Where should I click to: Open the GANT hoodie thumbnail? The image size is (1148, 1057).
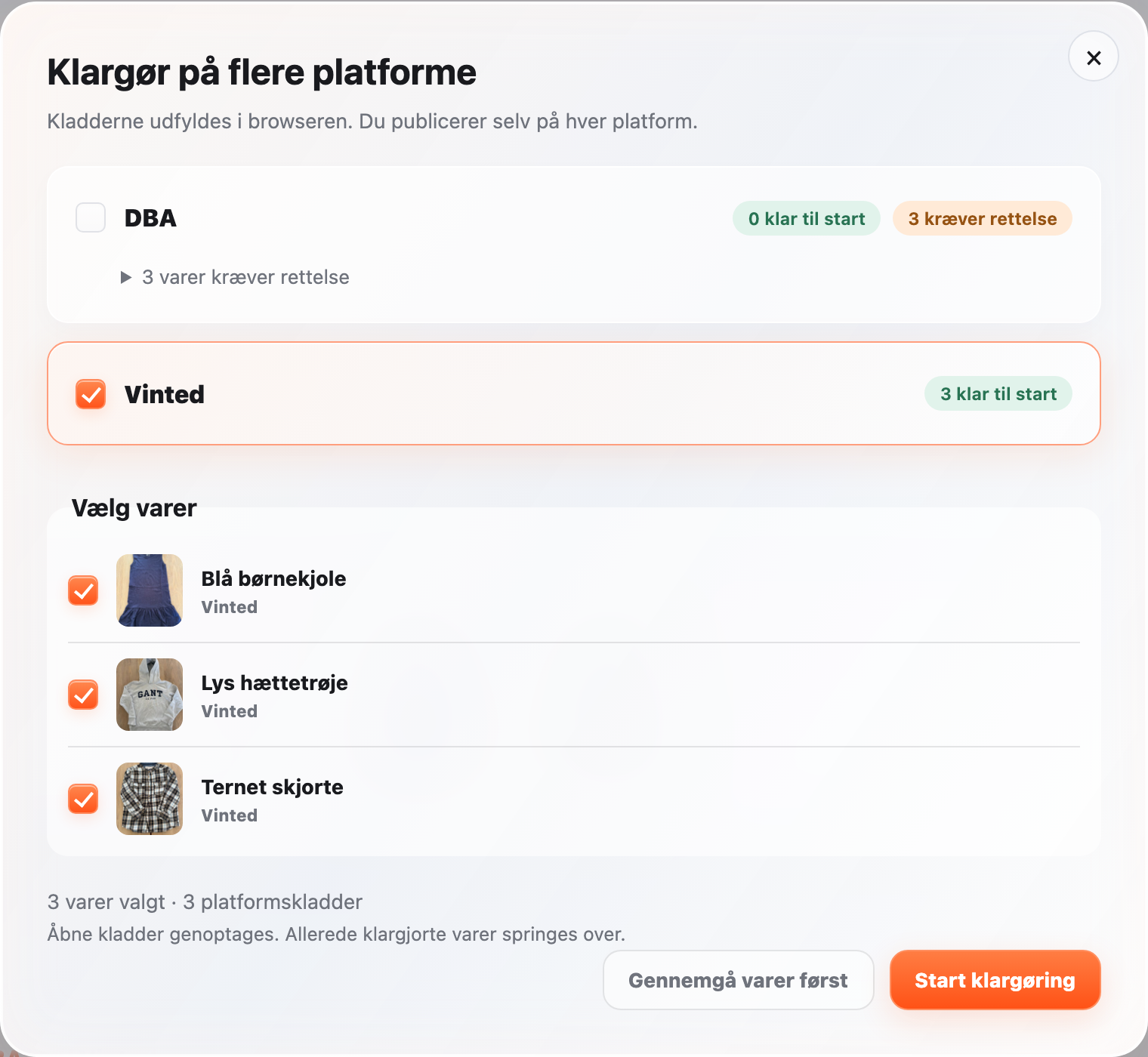150,695
